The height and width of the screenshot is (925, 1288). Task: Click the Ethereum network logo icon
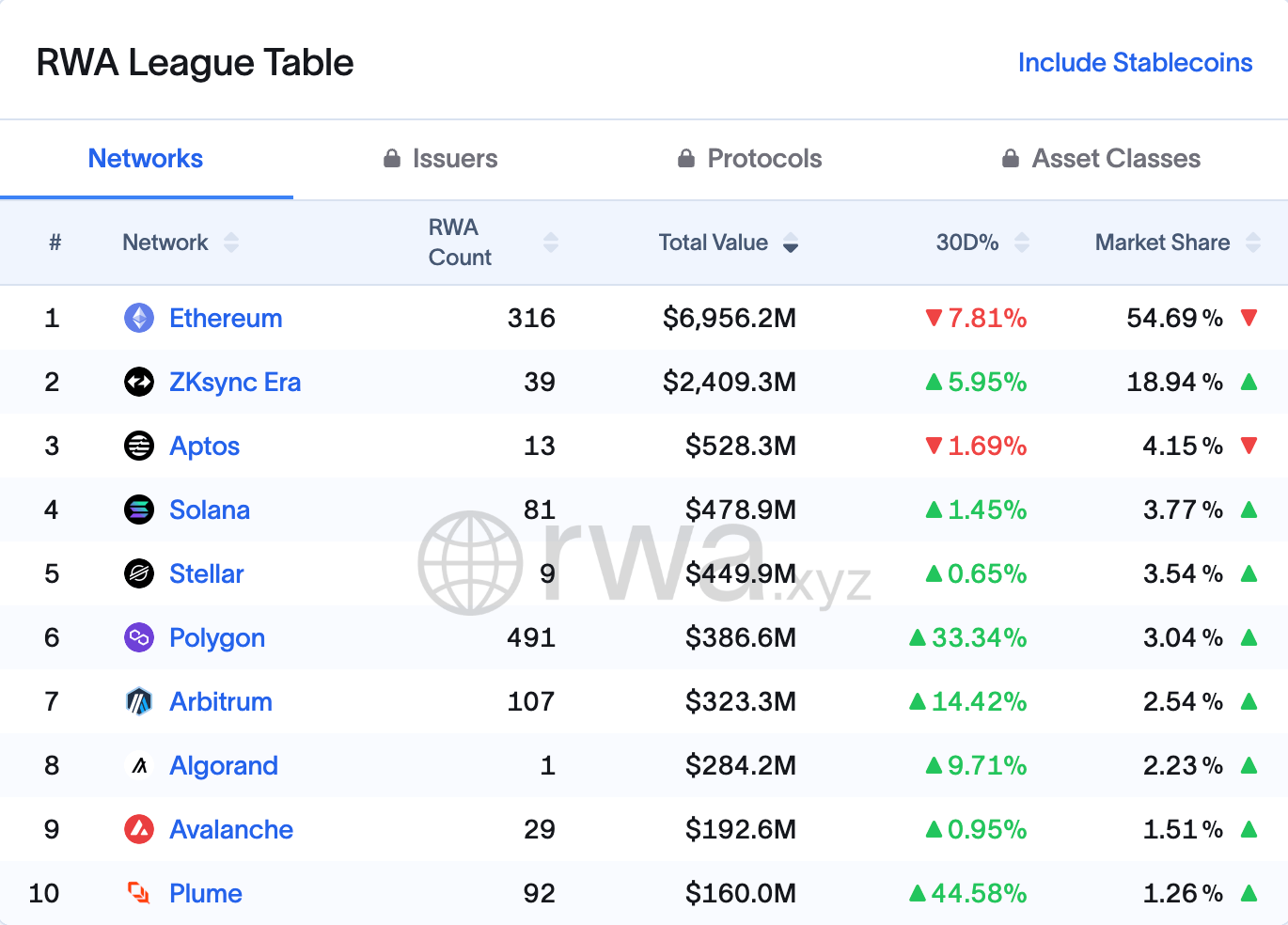[x=139, y=318]
